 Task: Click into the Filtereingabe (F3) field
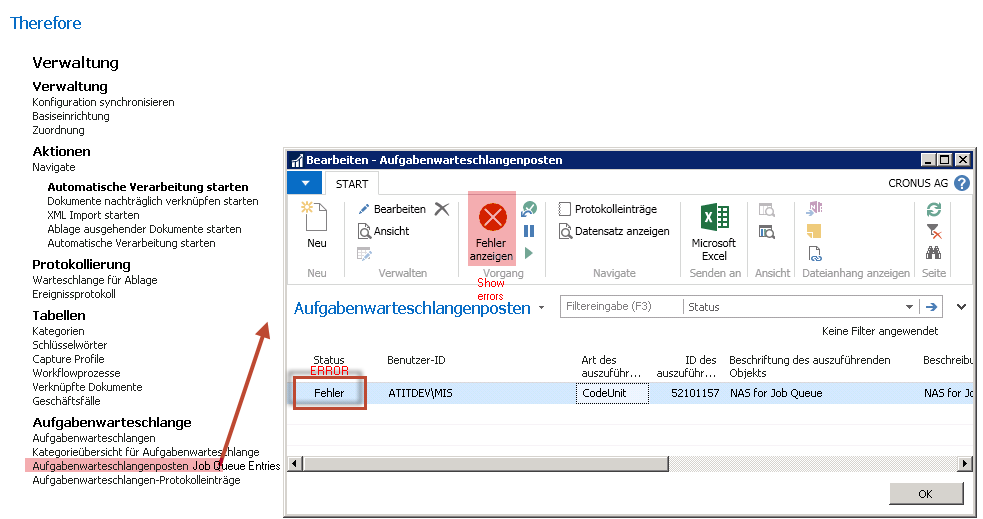coord(620,307)
